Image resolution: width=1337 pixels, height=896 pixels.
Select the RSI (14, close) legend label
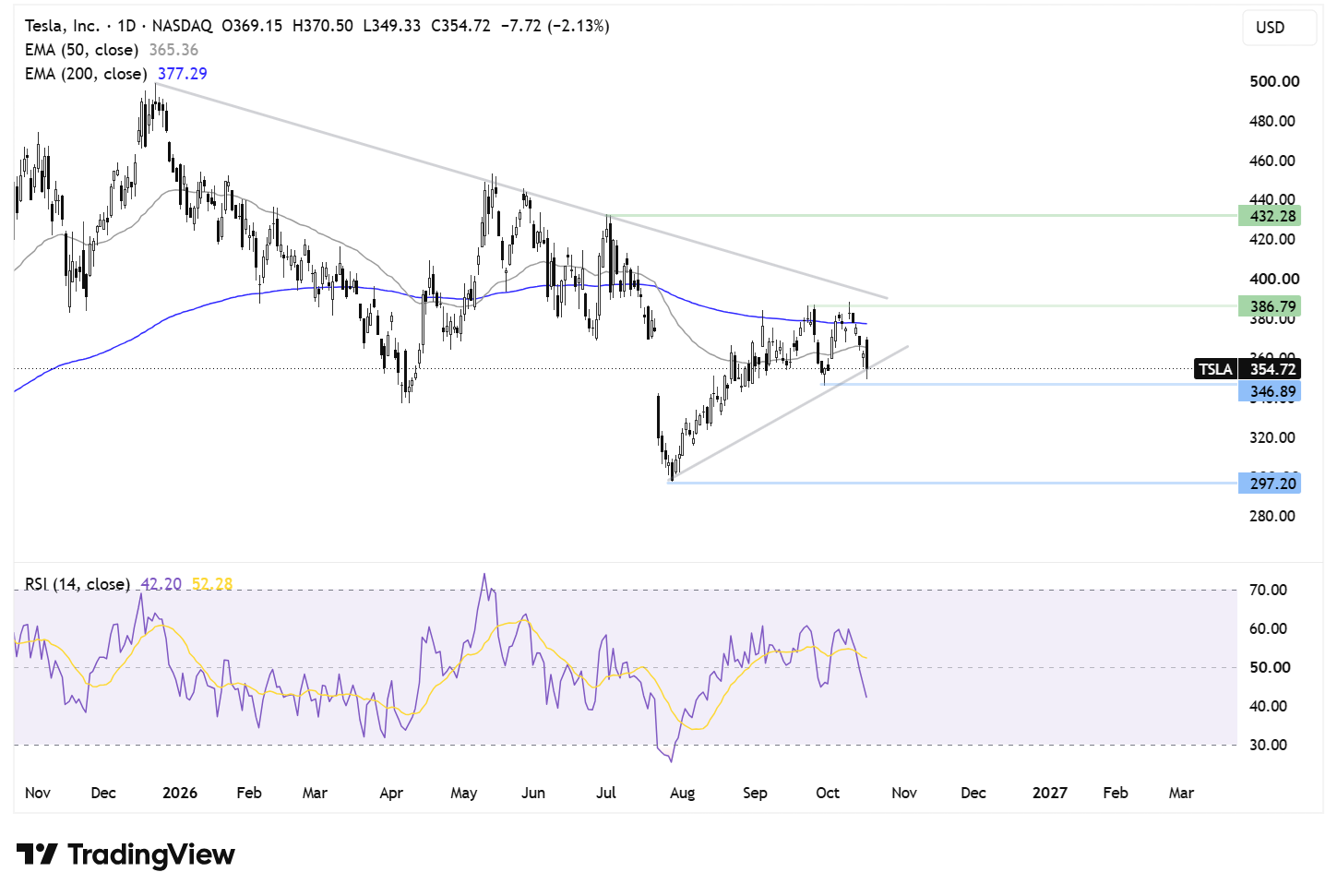pyautogui.click(x=78, y=584)
